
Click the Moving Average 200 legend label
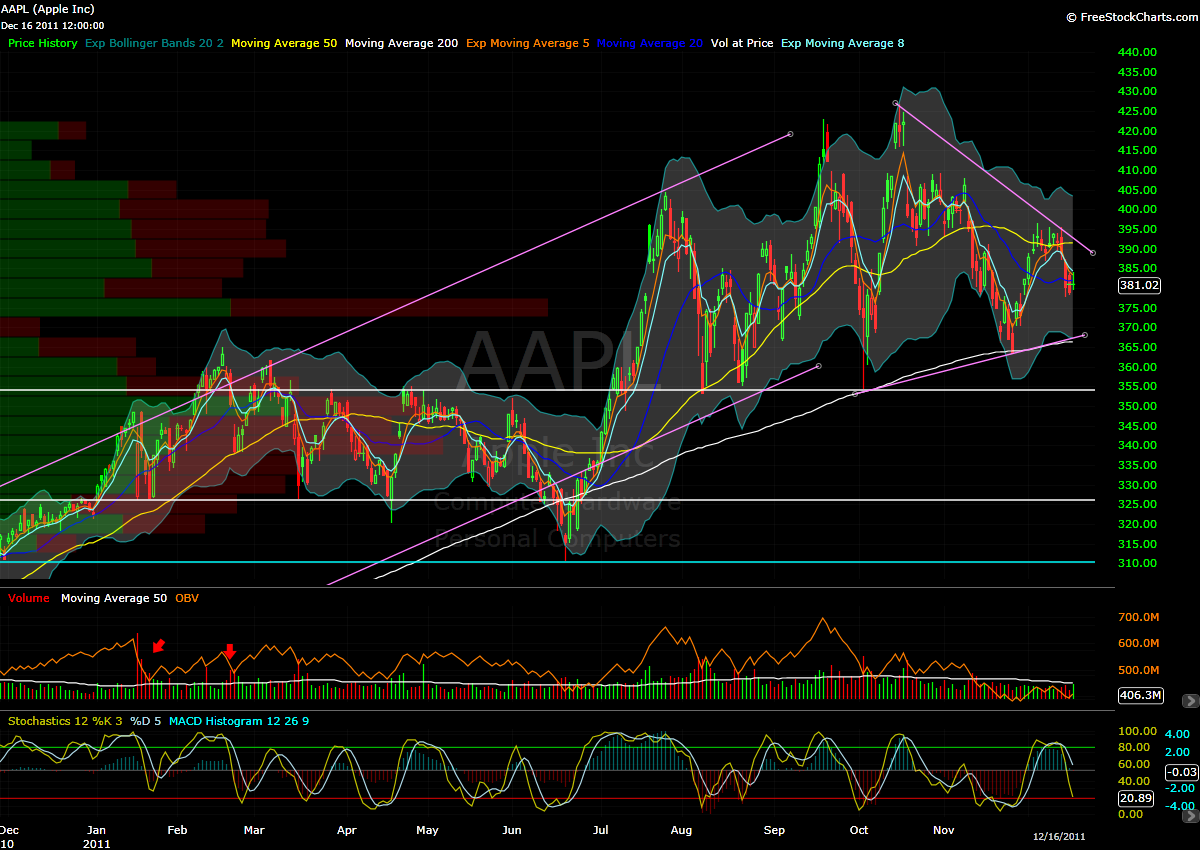click(404, 44)
